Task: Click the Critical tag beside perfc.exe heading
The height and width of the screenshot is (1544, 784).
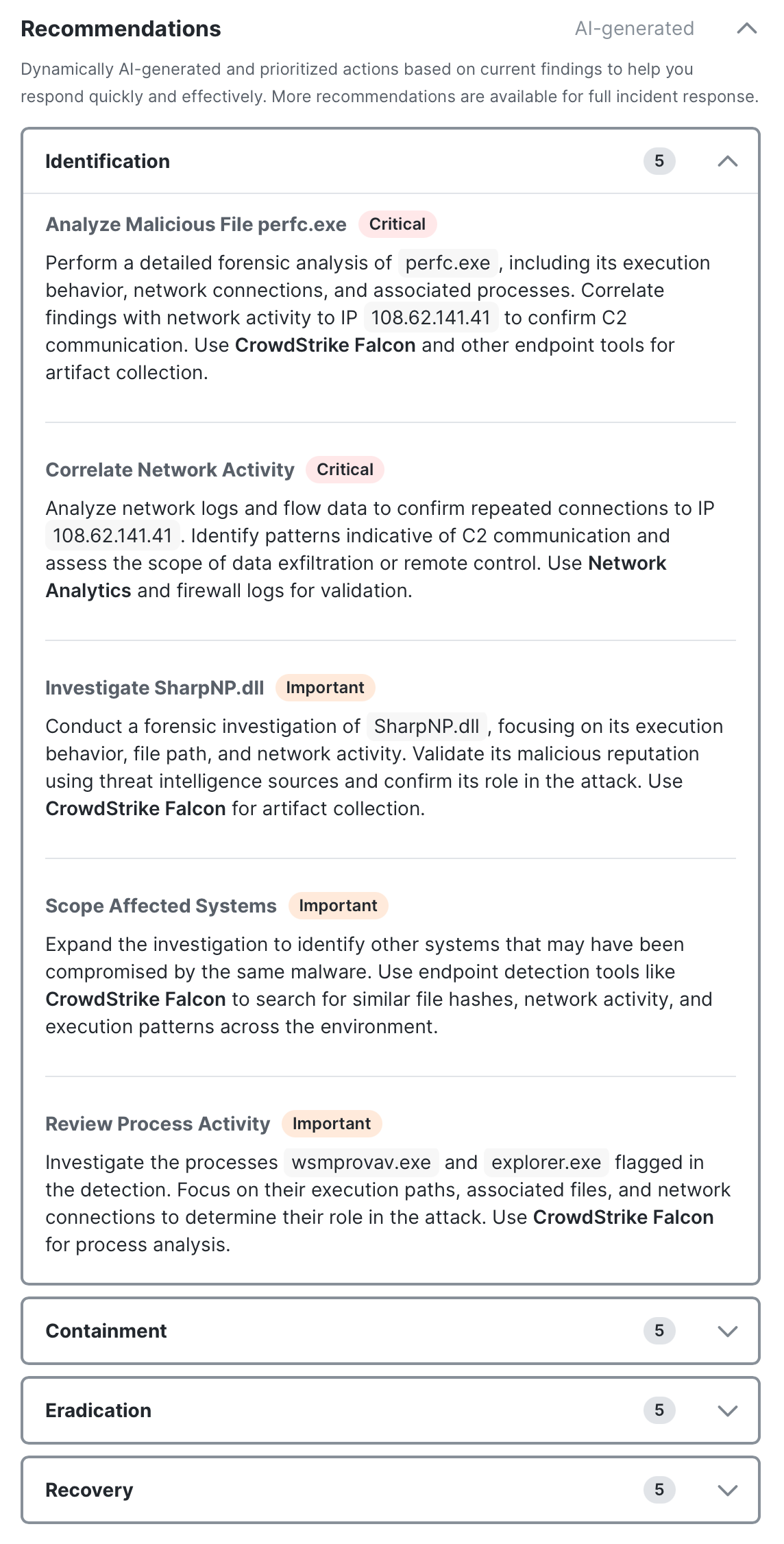Action: (397, 224)
